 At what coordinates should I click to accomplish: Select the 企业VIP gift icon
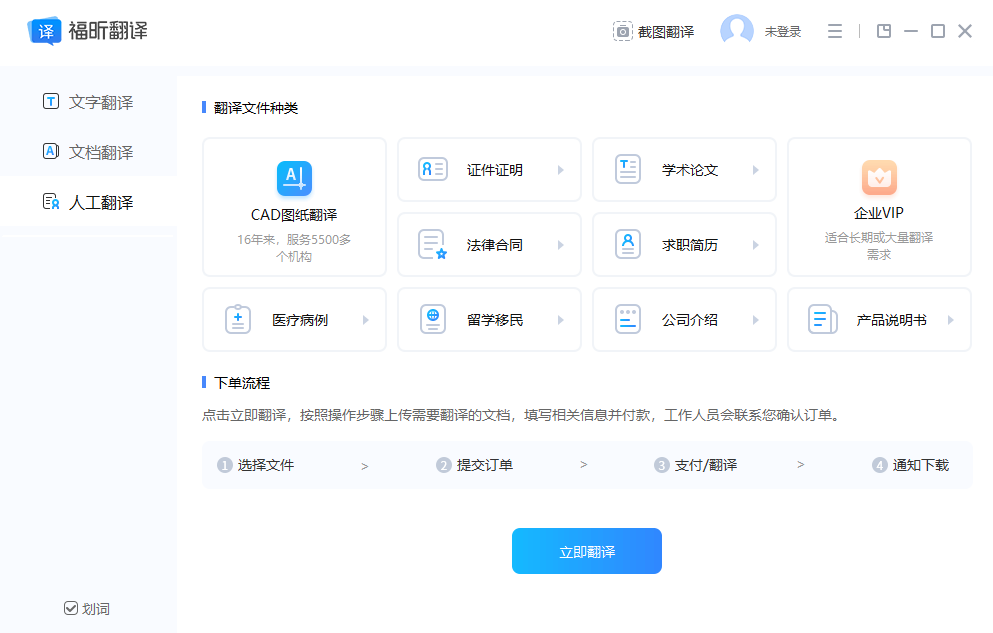tap(878, 177)
